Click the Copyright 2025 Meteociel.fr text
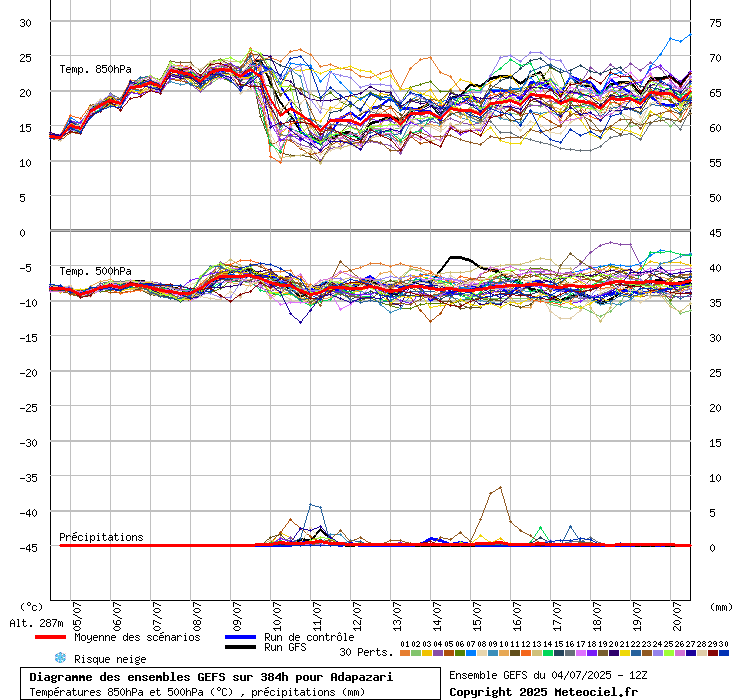The width and height of the screenshot is (740, 700). click(x=543, y=692)
